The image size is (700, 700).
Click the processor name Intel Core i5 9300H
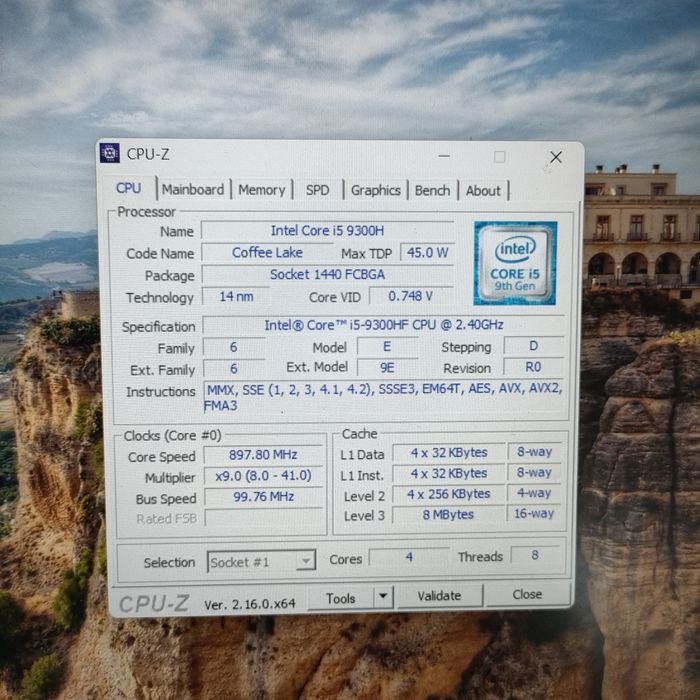point(327,230)
